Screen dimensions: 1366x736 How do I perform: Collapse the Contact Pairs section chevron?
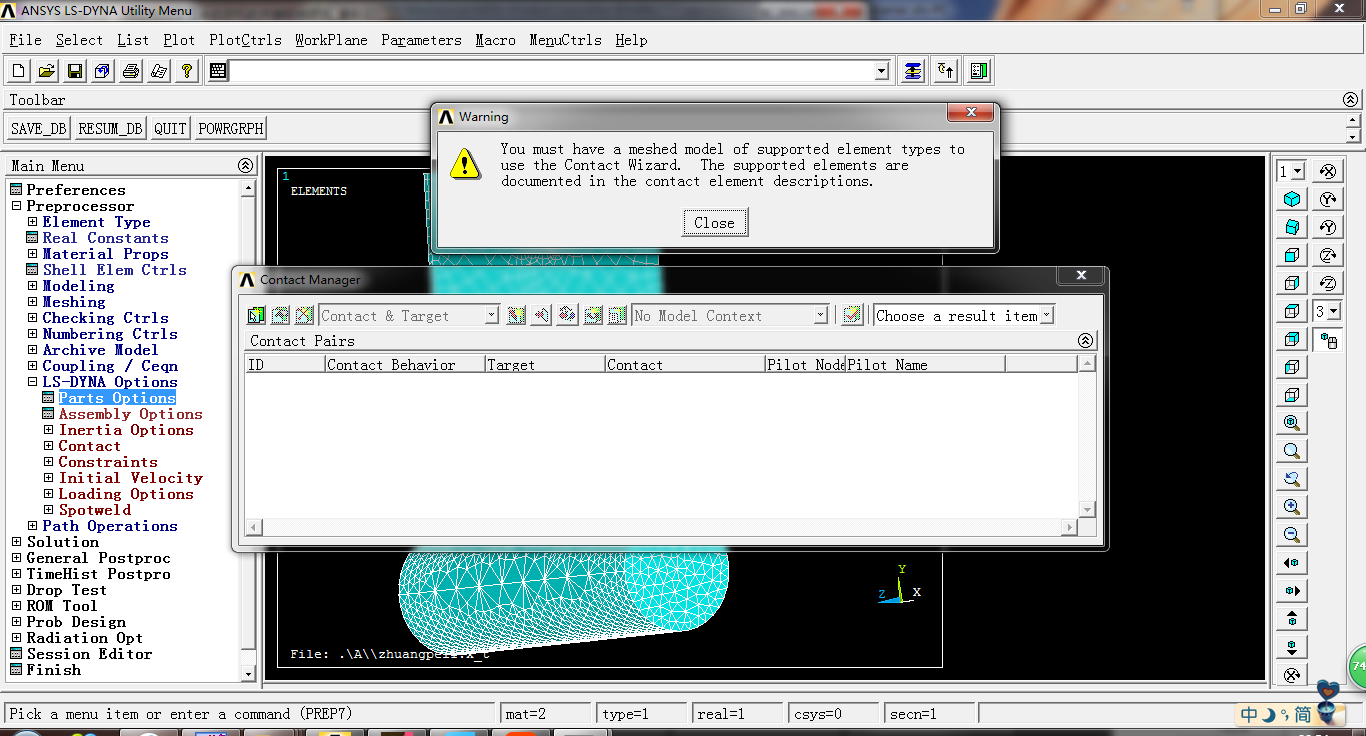[1086, 341]
